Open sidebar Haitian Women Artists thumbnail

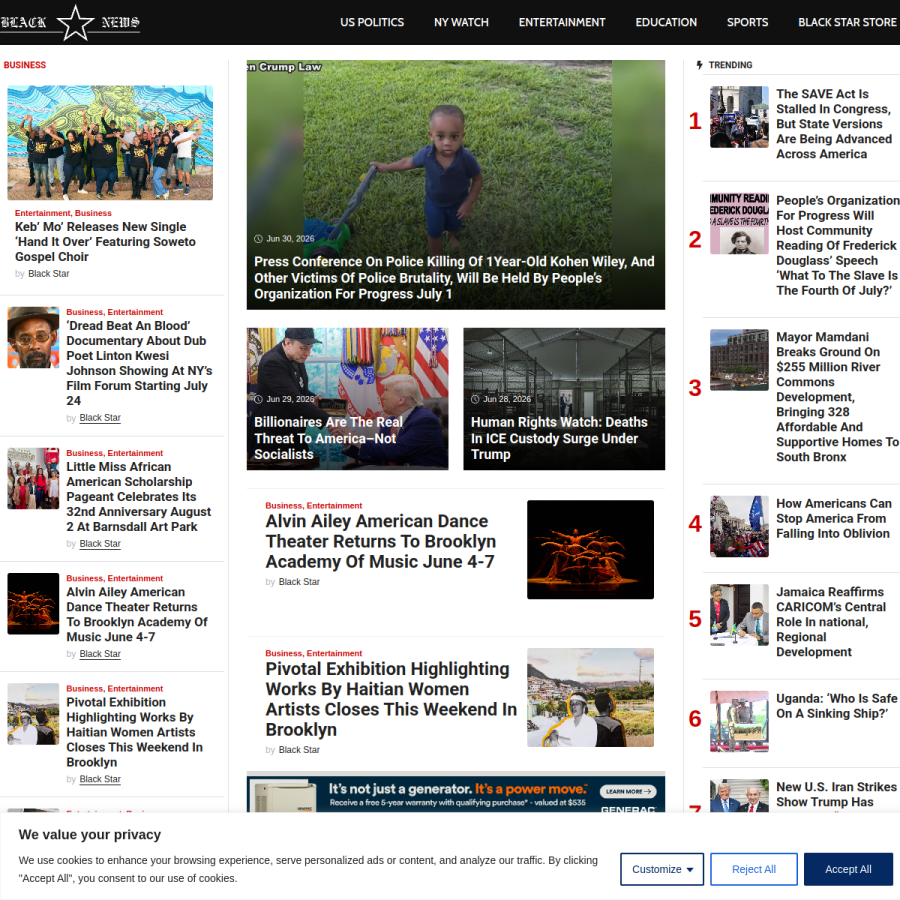pyautogui.click(x=33, y=714)
